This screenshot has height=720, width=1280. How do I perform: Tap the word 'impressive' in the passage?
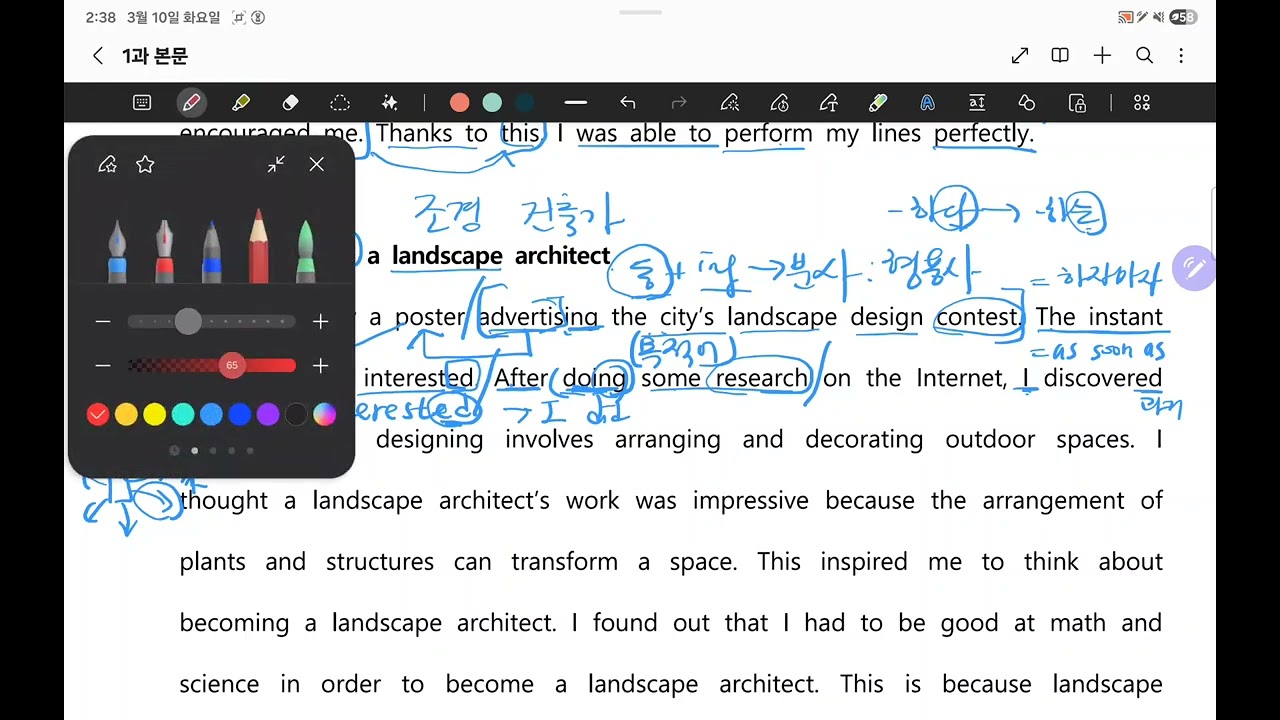click(x=751, y=501)
